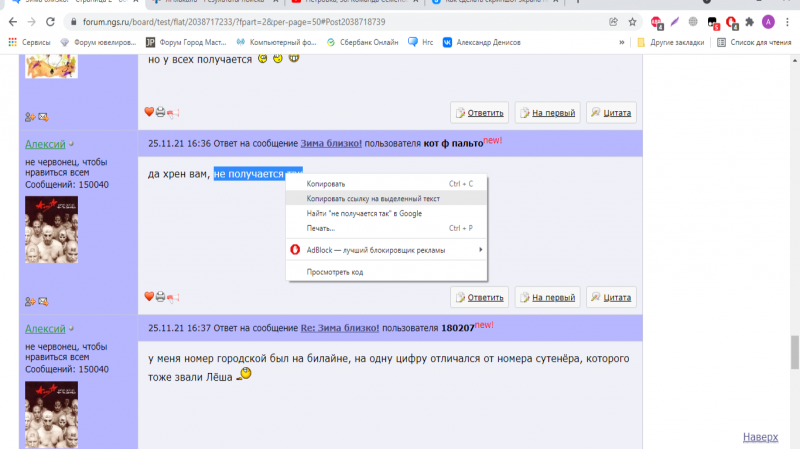Expand hidden bookmarks with the » chevron
The height and width of the screenshot is (449, 800).
click(x=621, y=42)
